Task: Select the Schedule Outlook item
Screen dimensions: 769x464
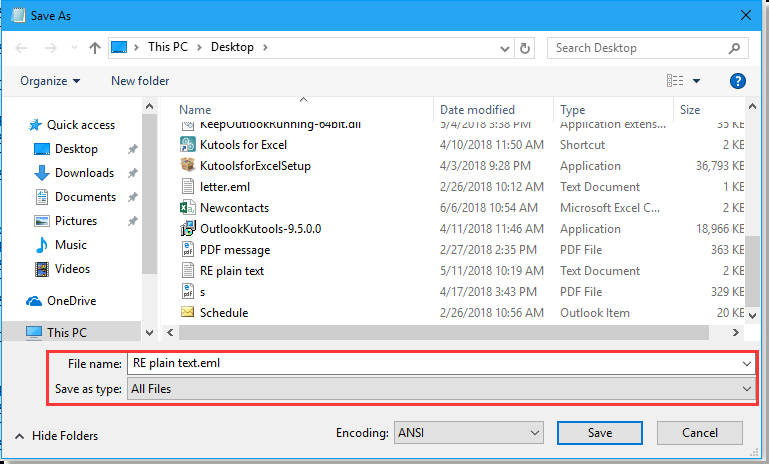Action: tap(223, 313)
